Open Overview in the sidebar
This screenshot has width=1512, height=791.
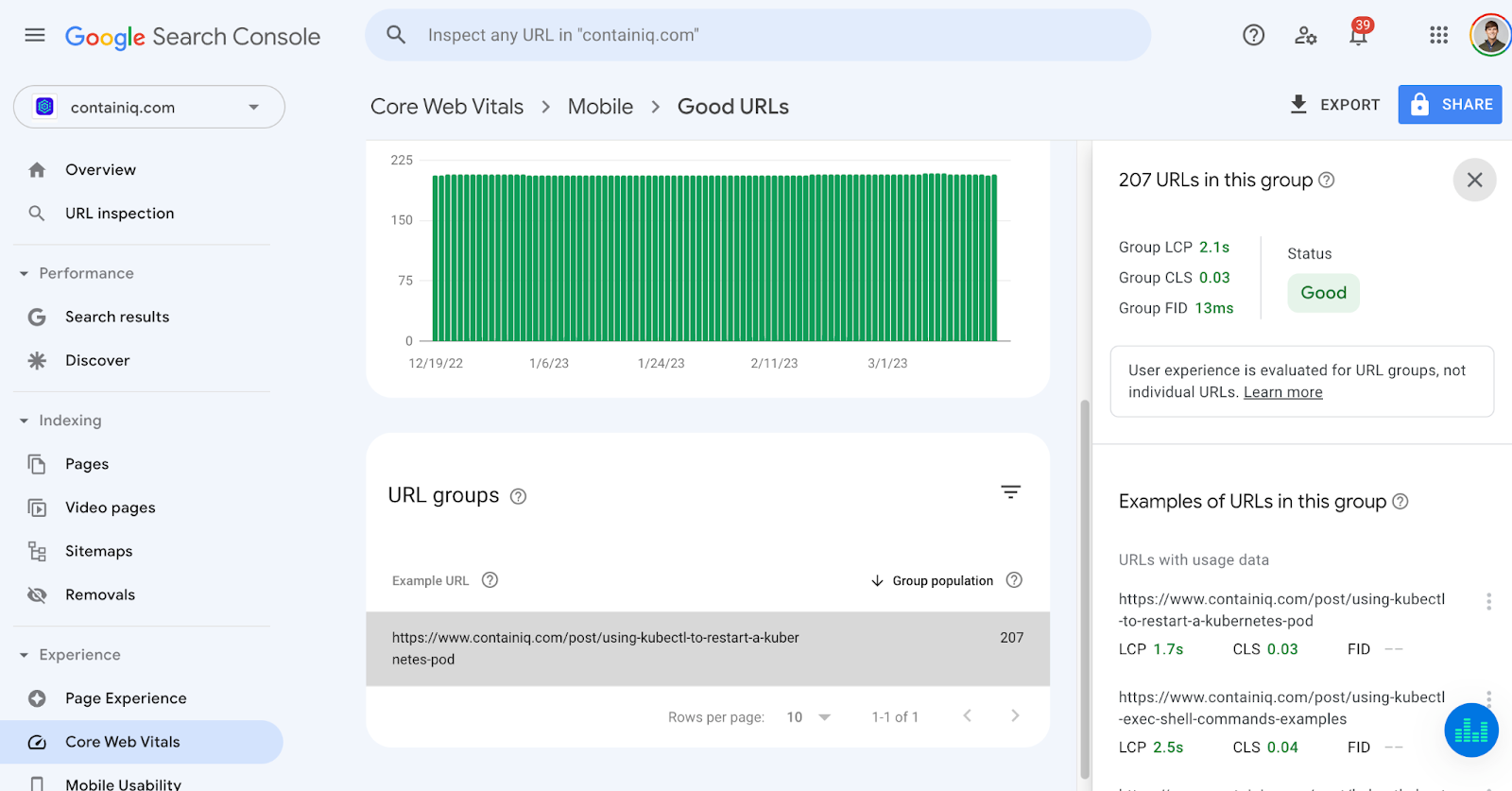[100, 170]
